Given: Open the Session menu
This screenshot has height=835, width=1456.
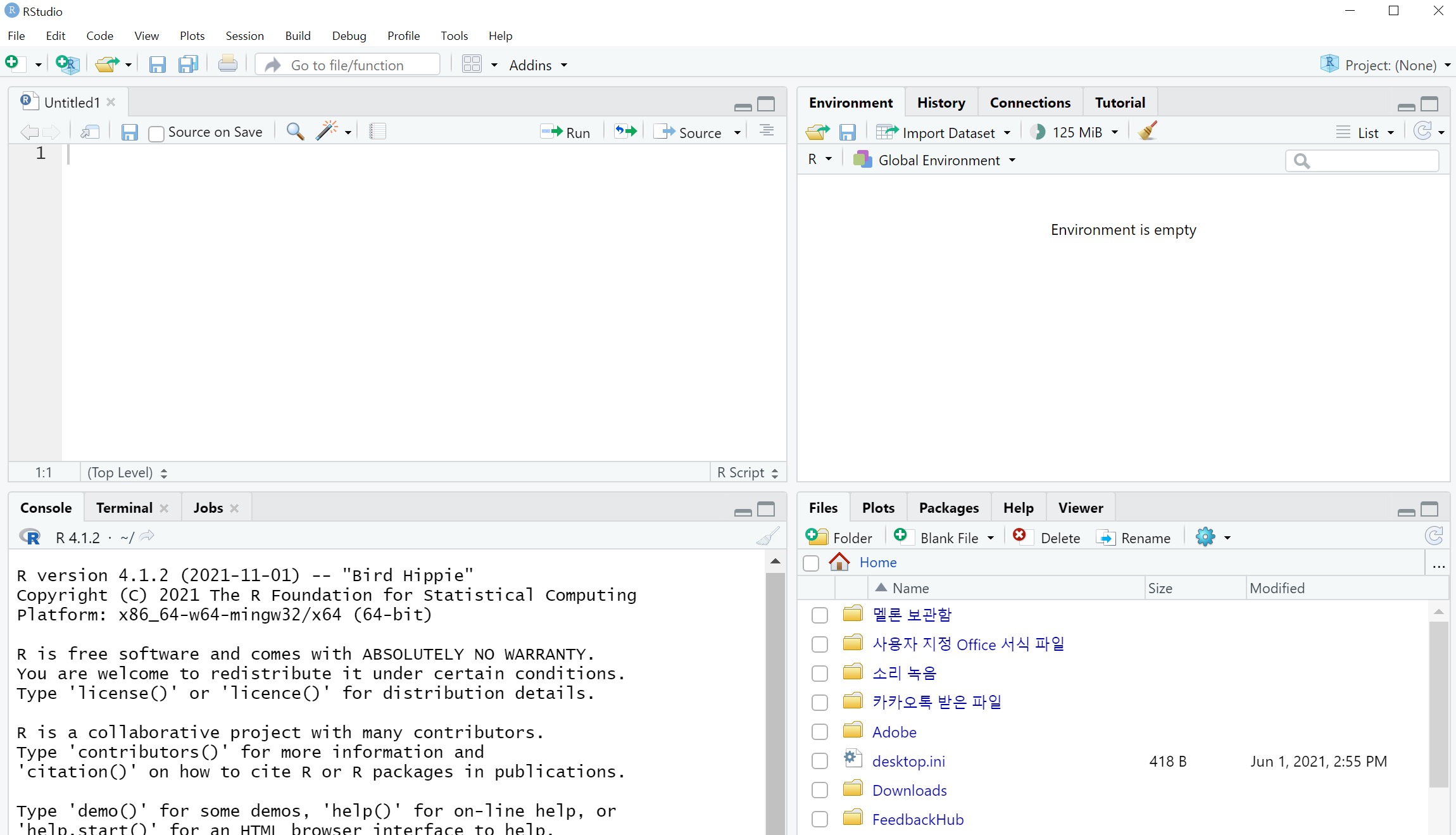Looking at the screenshot, I should [x=244, y=35].
